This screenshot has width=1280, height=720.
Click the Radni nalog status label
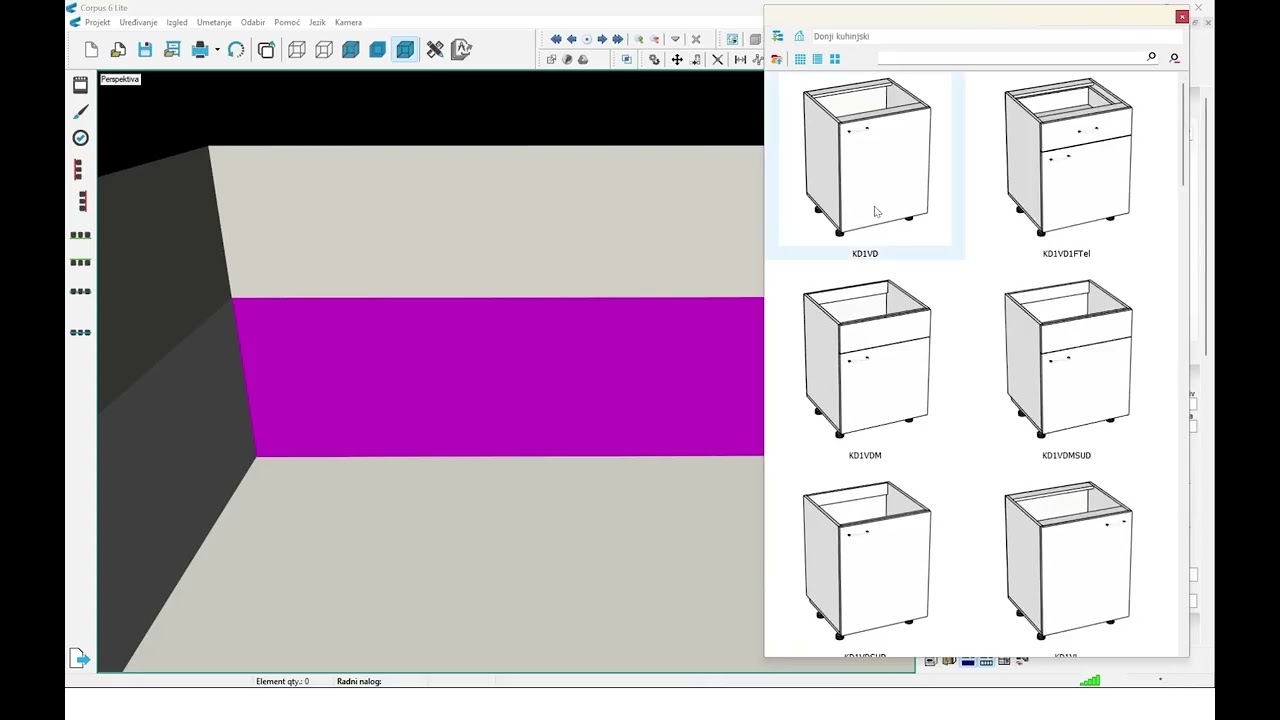click(359, 681)
